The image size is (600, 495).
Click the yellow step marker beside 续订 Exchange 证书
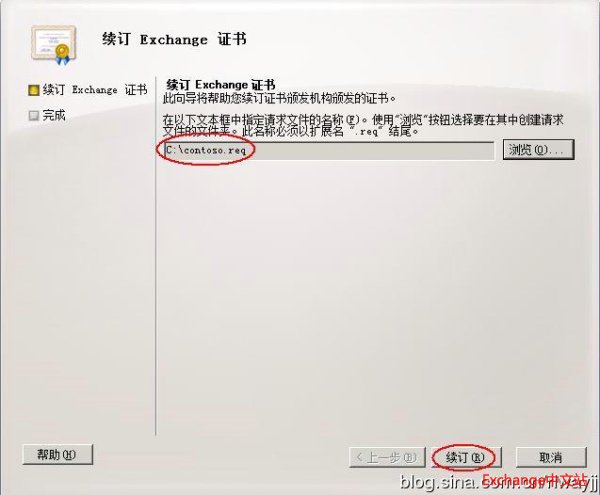pyautogui.click(x=34, y=91)
